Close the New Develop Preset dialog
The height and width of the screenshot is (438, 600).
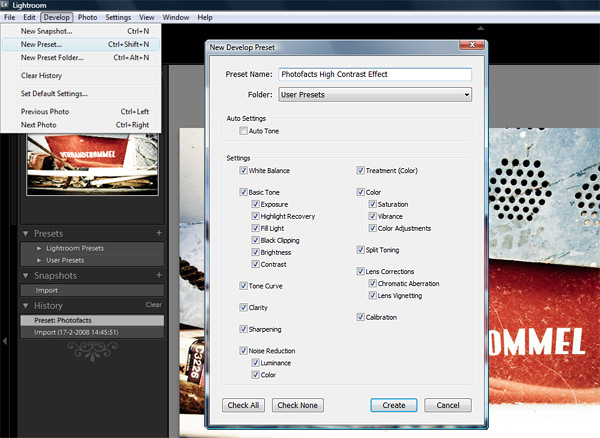click(472, 45)
